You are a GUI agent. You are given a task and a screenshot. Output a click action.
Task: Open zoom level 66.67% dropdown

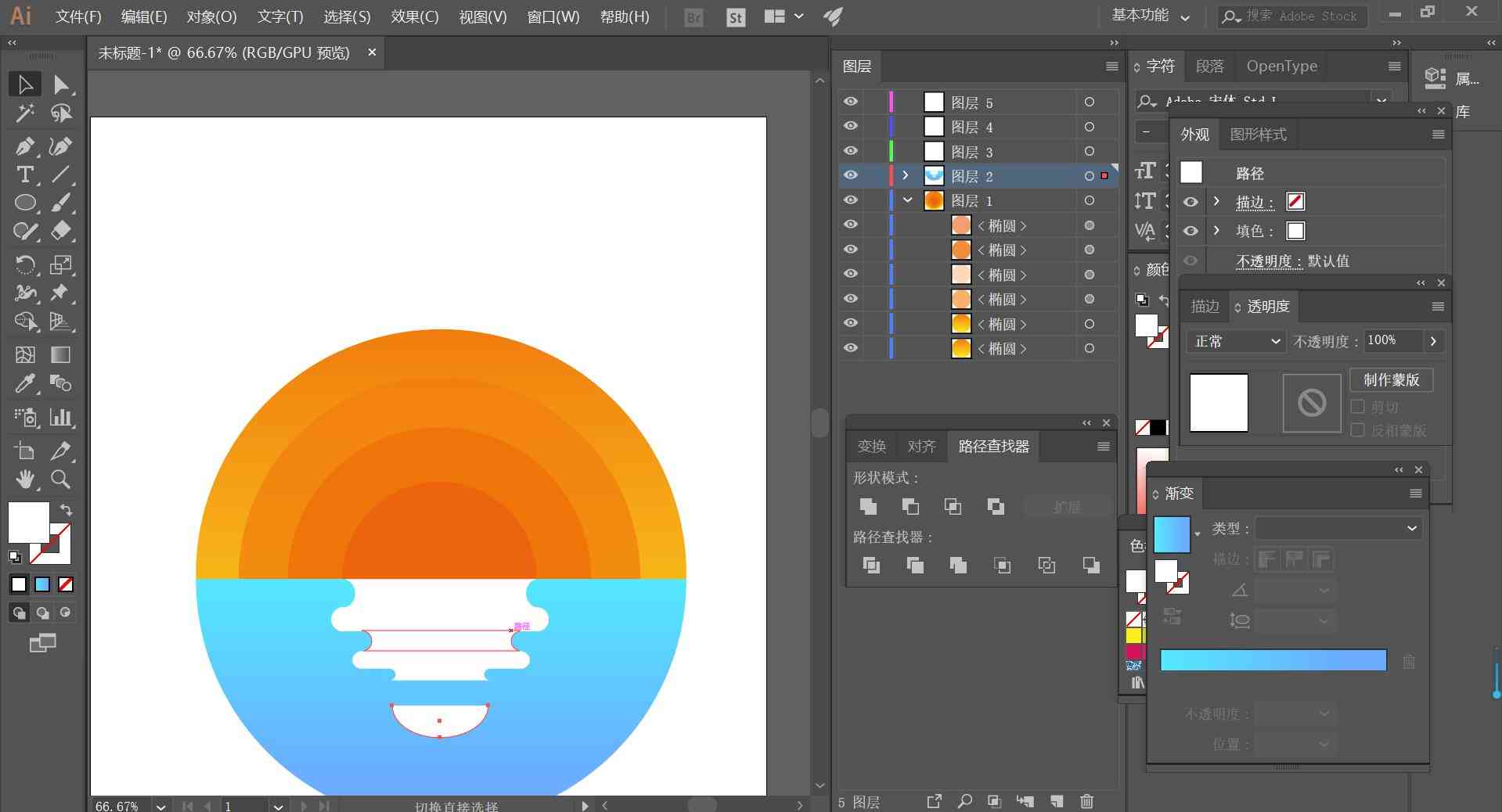click(x=160, y=807)
